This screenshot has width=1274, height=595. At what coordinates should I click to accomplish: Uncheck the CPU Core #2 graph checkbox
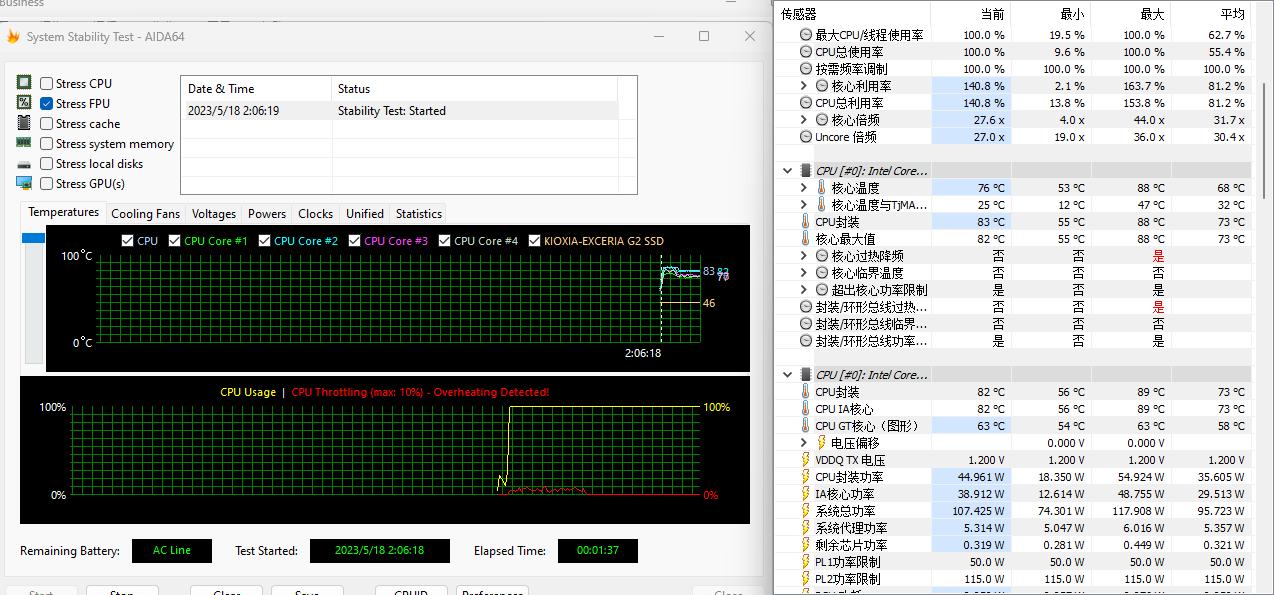[x=264, y=240]
